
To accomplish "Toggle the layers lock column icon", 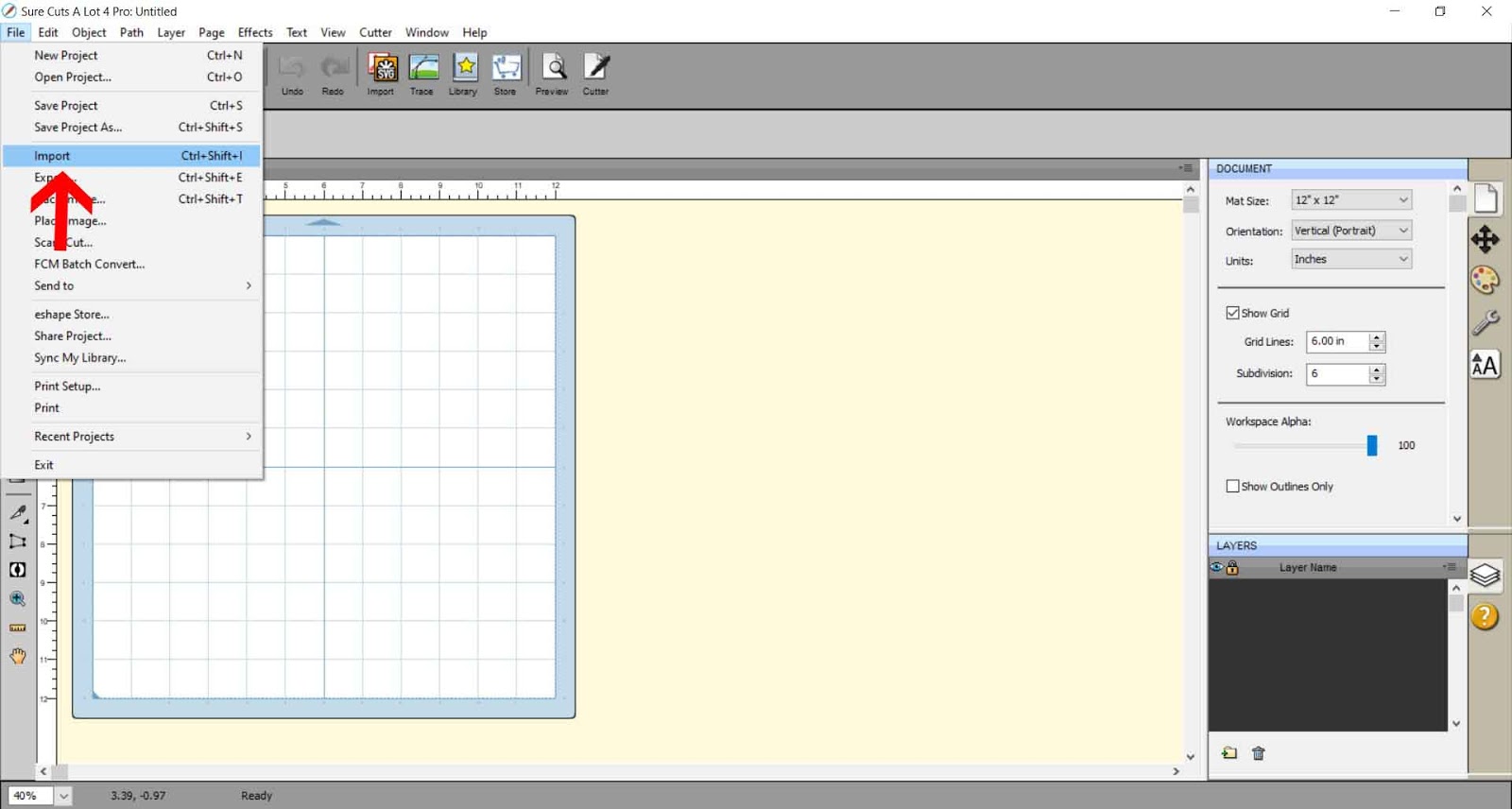I will point(1232,568).
